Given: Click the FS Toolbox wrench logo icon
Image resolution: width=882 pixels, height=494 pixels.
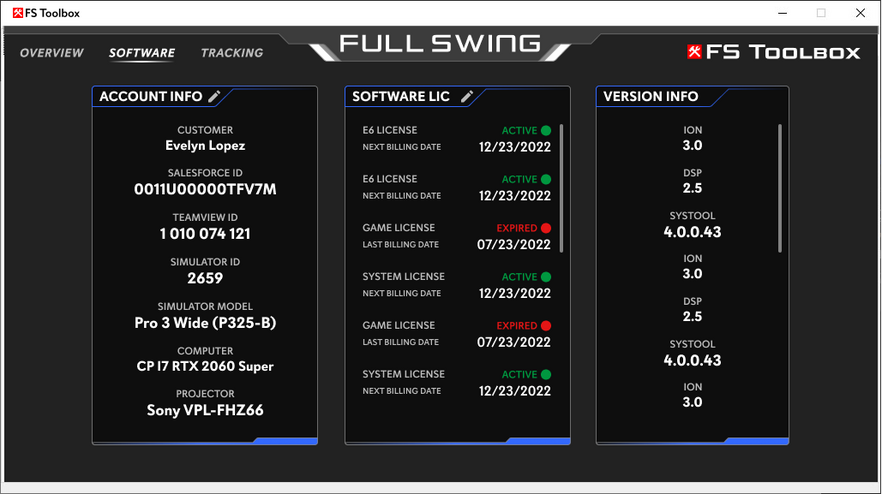Looking at the screenshot, I should 694,52.
